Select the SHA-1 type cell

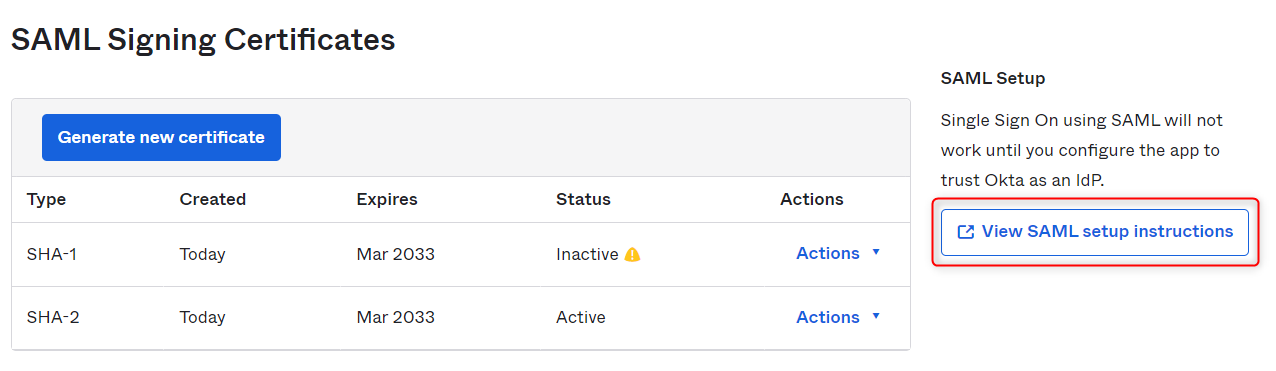coord(52,254)
